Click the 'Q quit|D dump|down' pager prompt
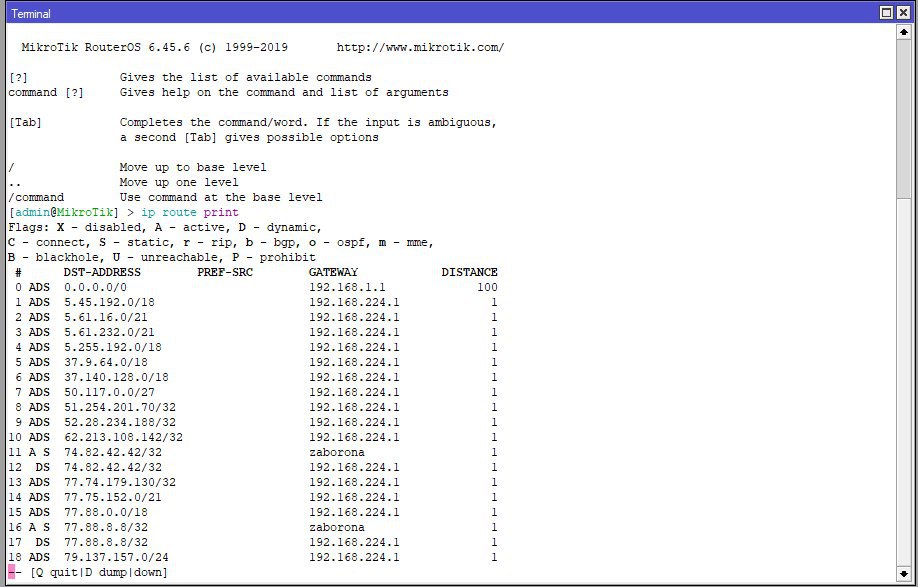This screenshot has width=918, height=587. [x=98, y=572]
